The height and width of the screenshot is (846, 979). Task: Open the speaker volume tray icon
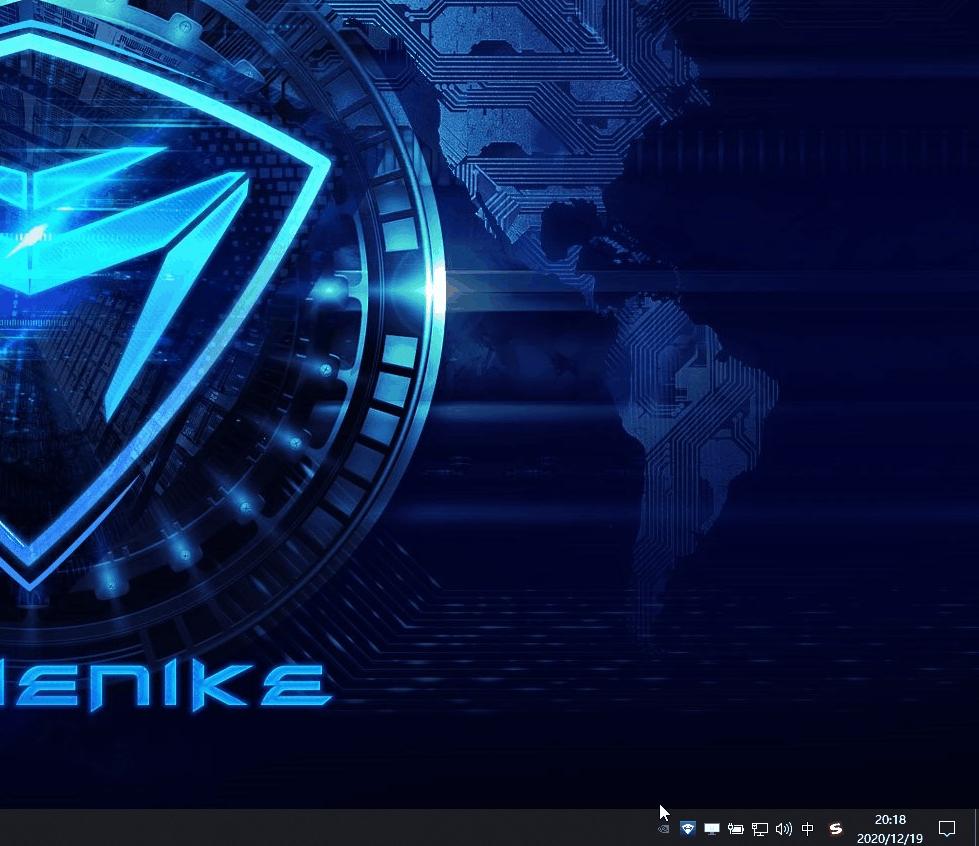(x=784, y=829)
